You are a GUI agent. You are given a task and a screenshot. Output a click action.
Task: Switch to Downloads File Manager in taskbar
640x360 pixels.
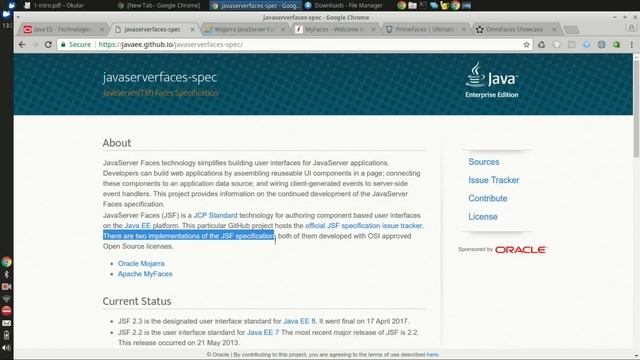(x=344, y=5)
